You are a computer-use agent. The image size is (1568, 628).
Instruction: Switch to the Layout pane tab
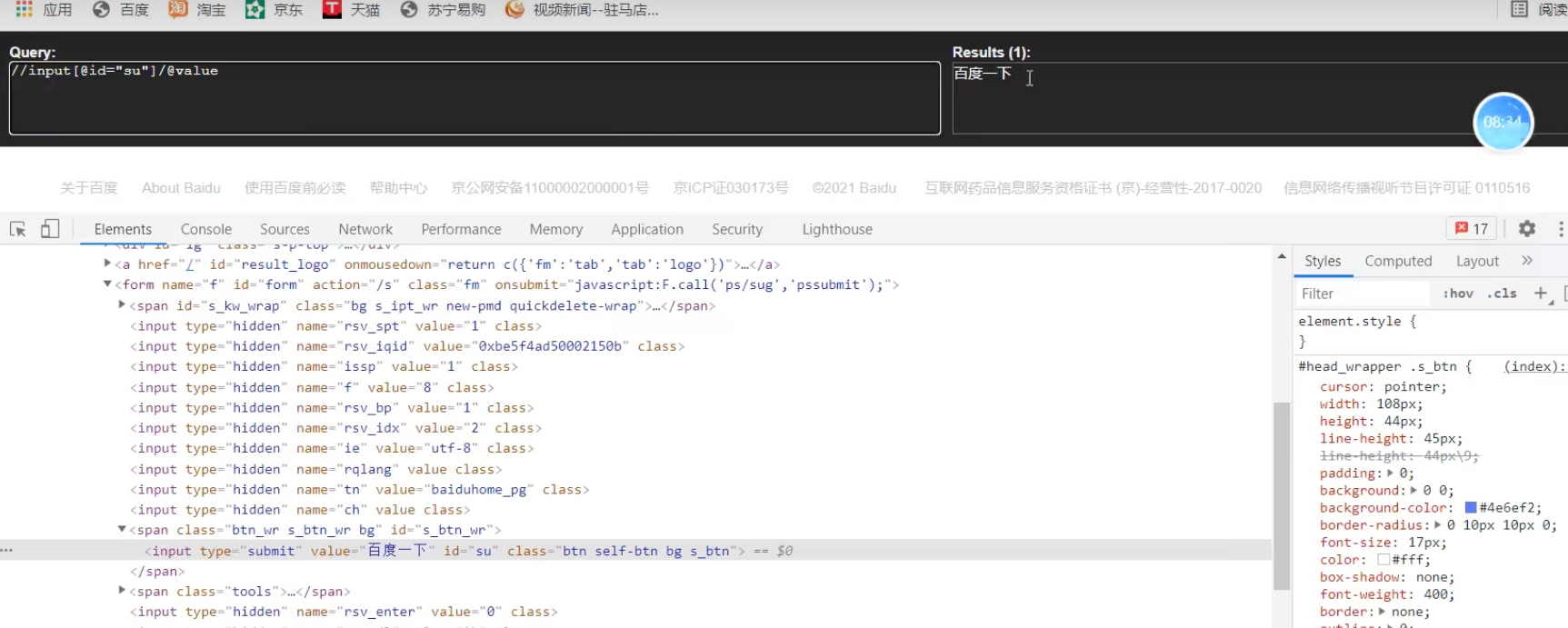[1477, 261]
